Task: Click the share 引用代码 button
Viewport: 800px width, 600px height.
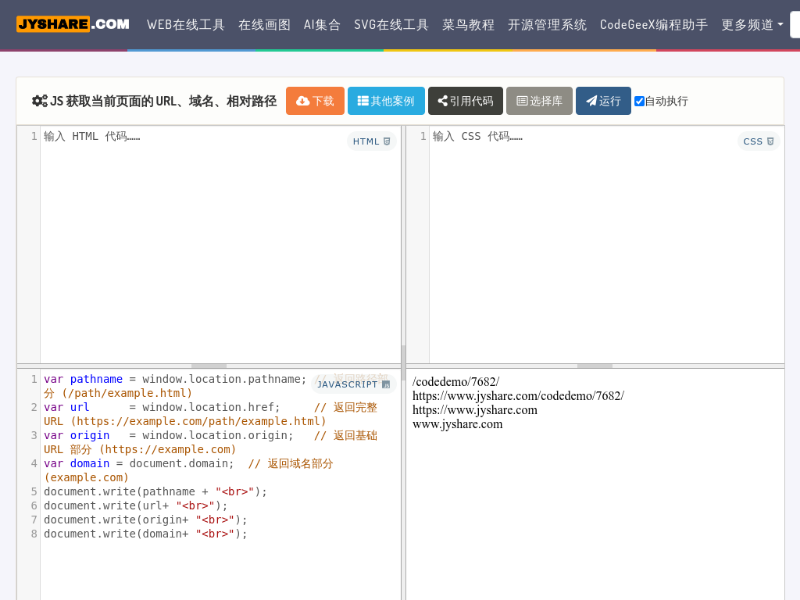Action: pos(465,101)
